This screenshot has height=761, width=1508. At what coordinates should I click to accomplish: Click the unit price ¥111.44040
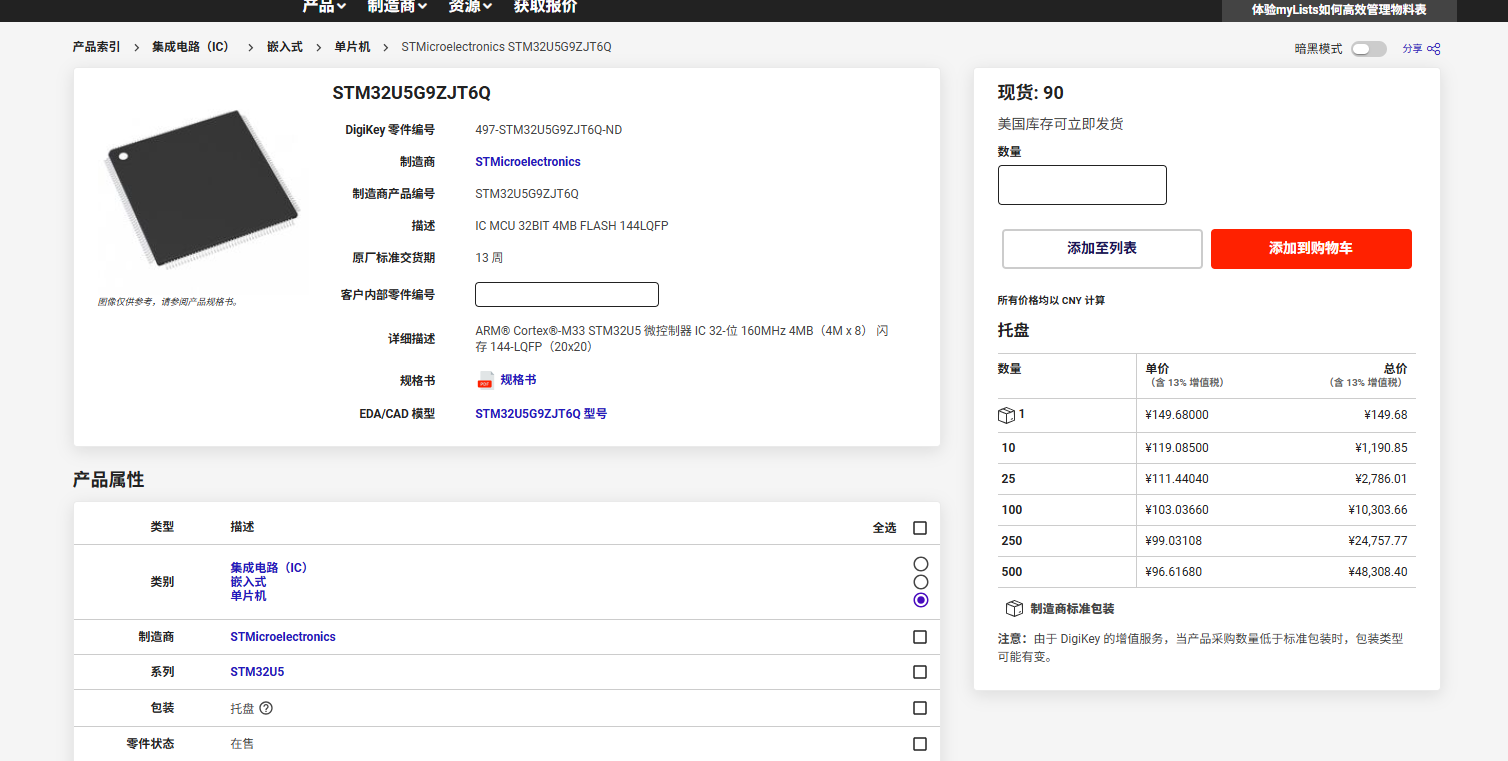pyautogui.click(x=1177, y=479)
